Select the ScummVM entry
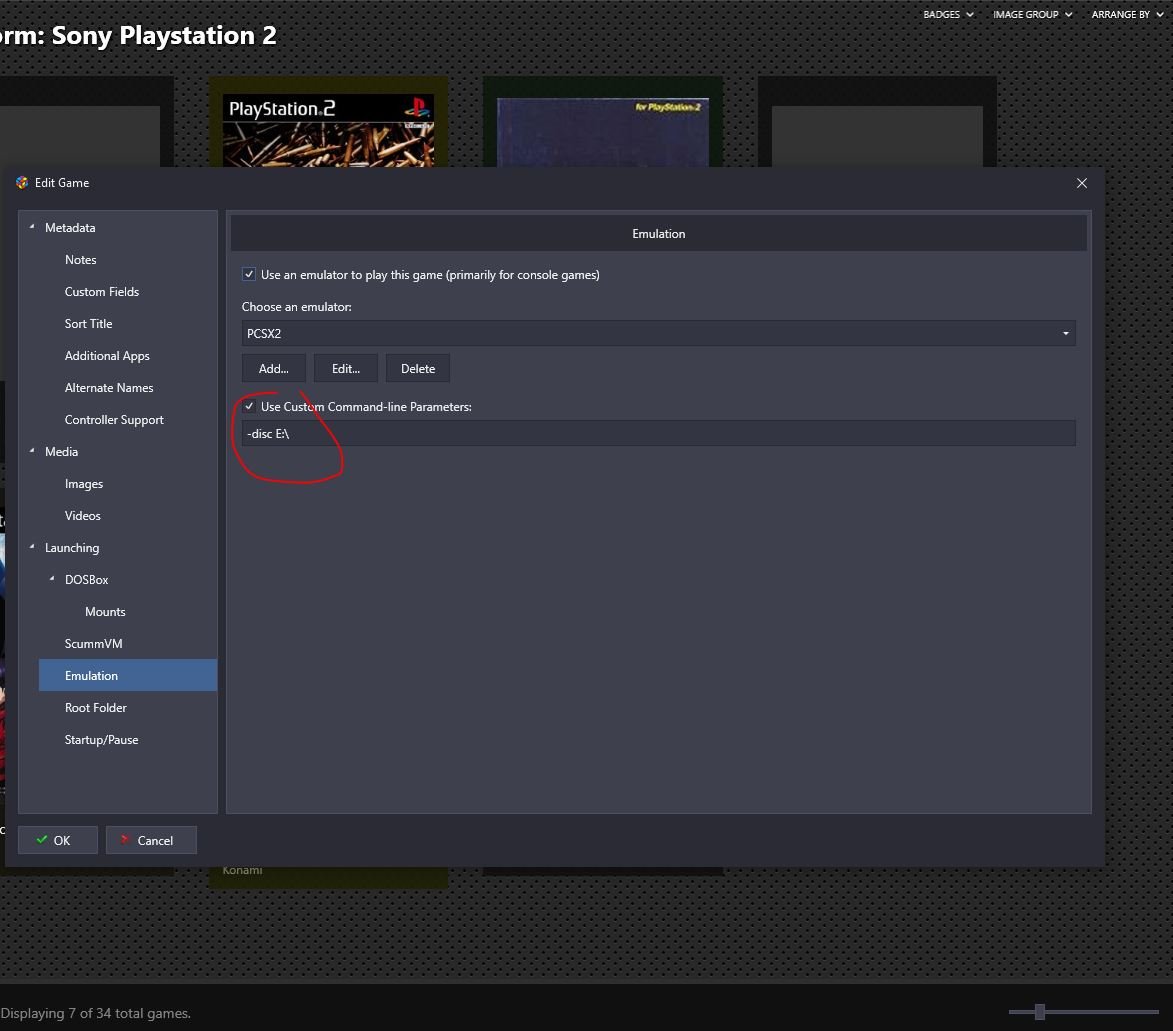This screenshot has height=1031, width=1173. [94, 644]
